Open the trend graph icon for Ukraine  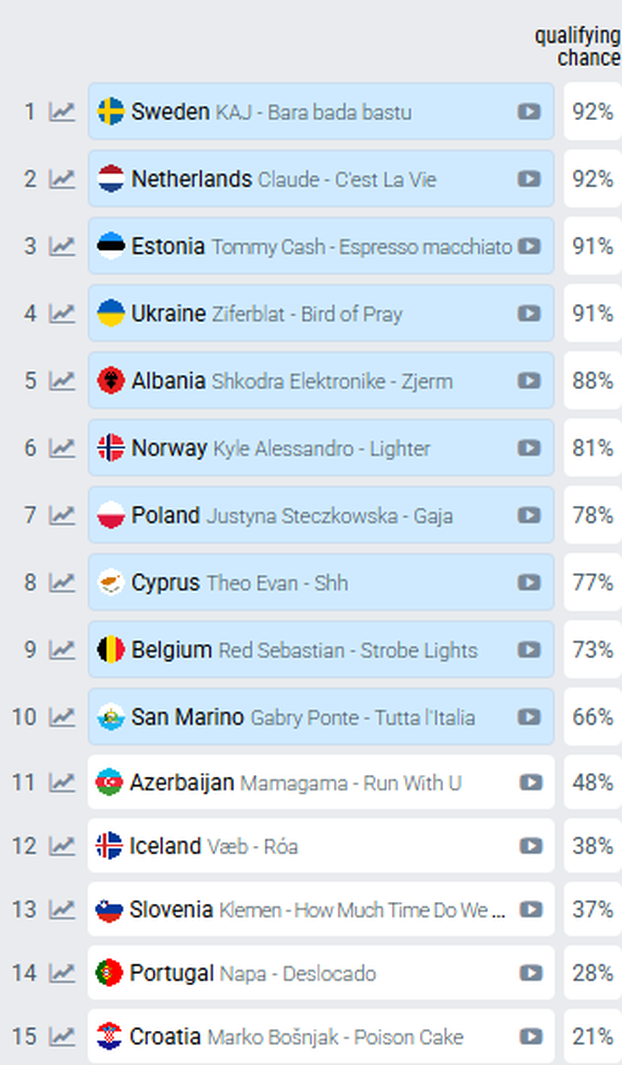tap(61, 313)
